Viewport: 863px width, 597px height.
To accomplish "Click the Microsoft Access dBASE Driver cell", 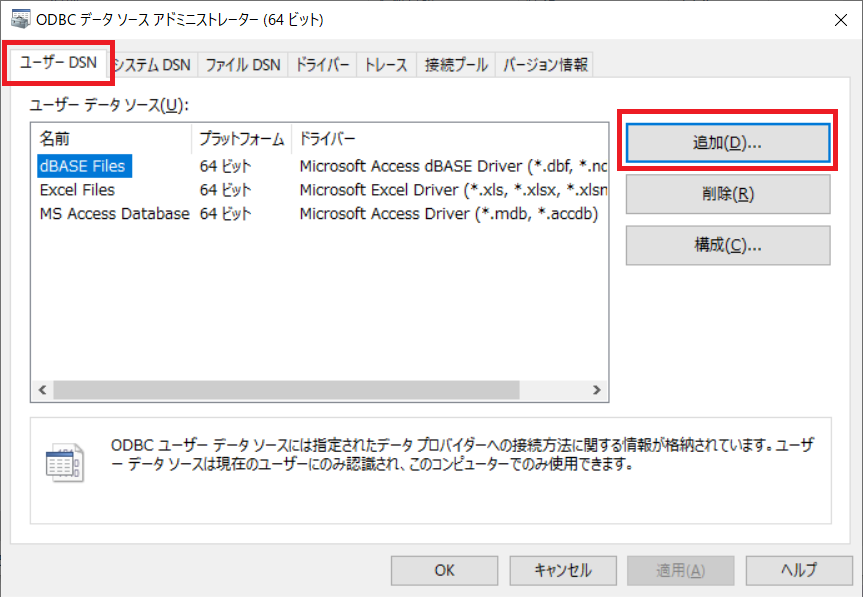I will tap(454, 166).
